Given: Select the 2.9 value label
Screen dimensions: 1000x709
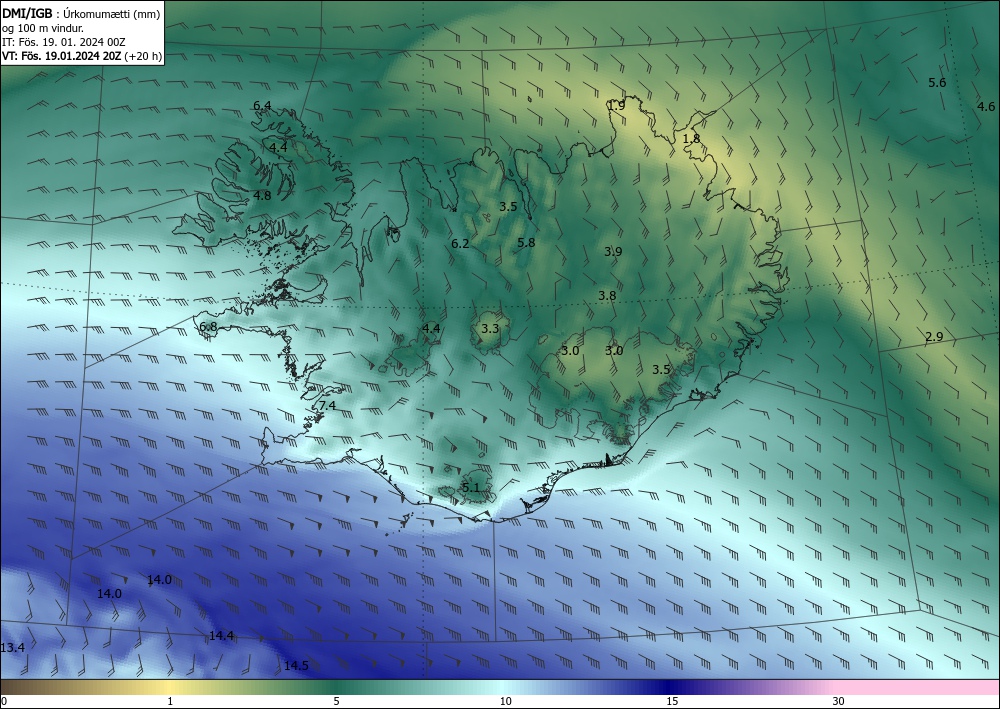Looking at the screenshot, I should 934,337.
